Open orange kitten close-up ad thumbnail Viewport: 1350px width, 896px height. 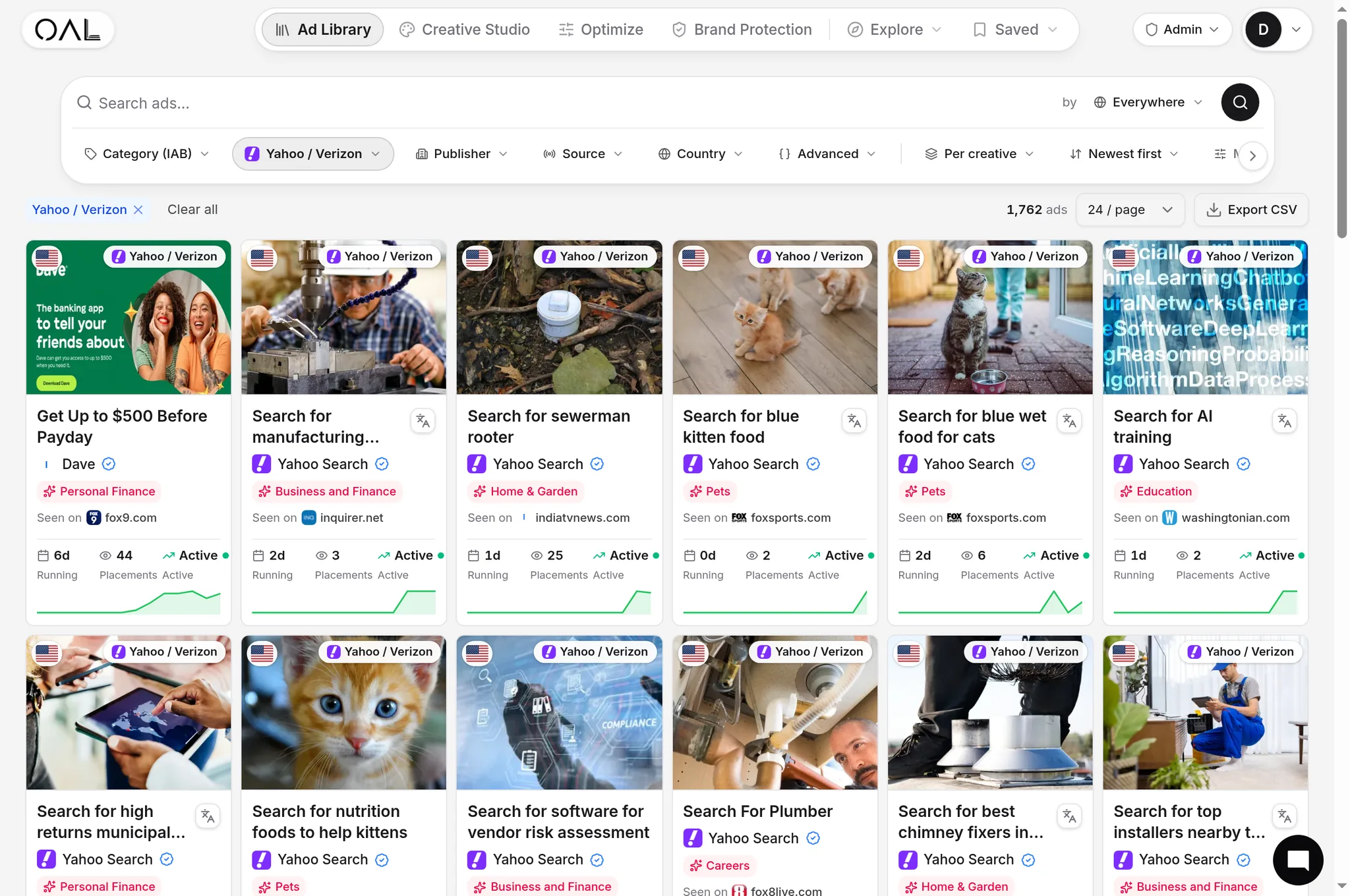(x=343, y=713)
